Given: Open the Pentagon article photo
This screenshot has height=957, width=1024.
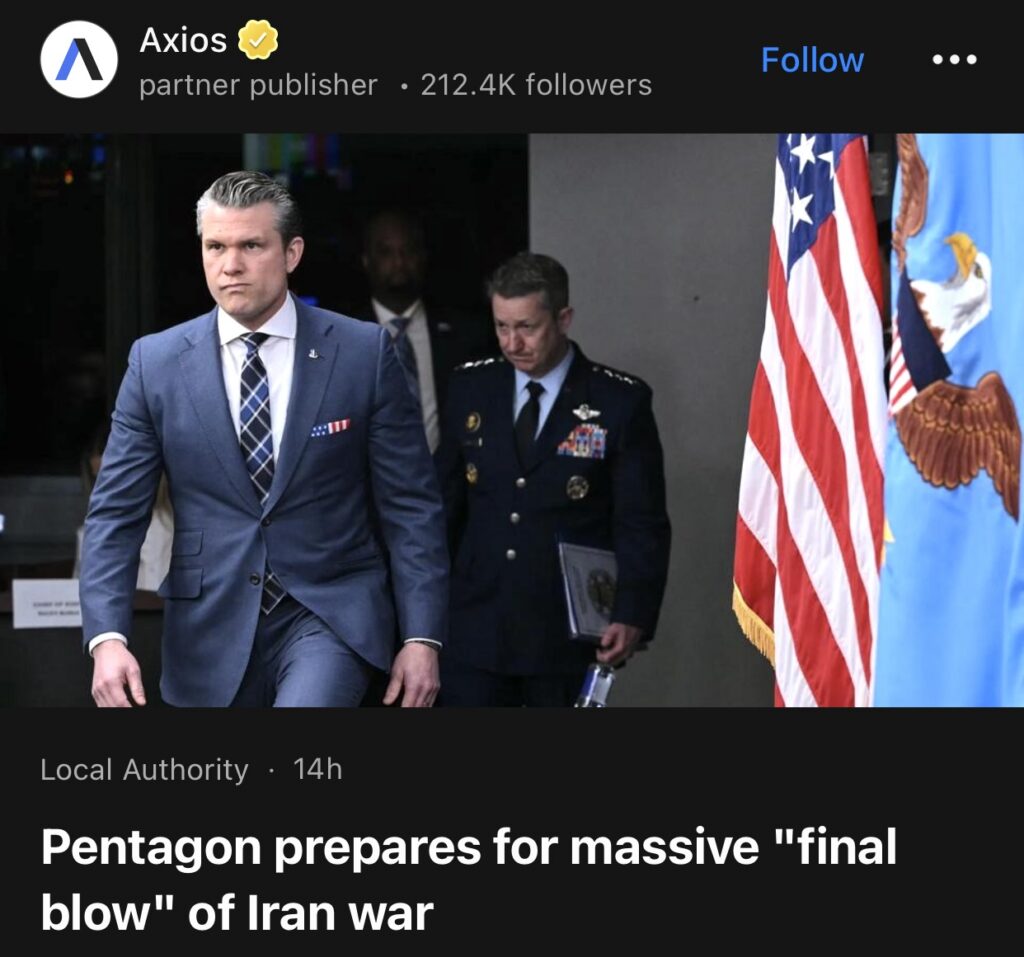Looking at the screenshot, I should [x=512, y=420].
